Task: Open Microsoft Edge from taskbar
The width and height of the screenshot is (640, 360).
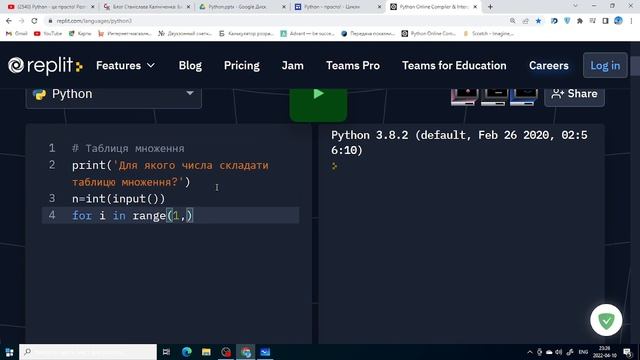Action: pos(187,352)
